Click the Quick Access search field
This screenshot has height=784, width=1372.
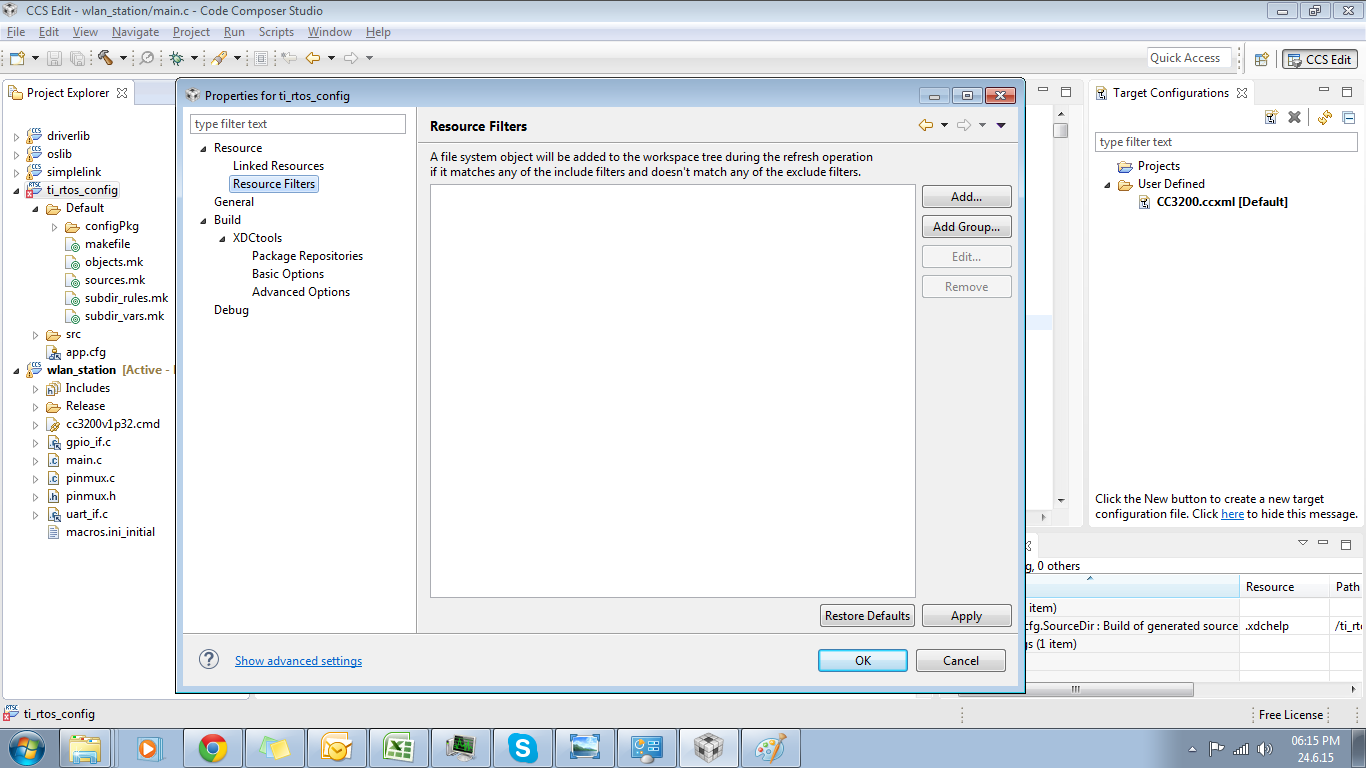(x=1189, y=58)
